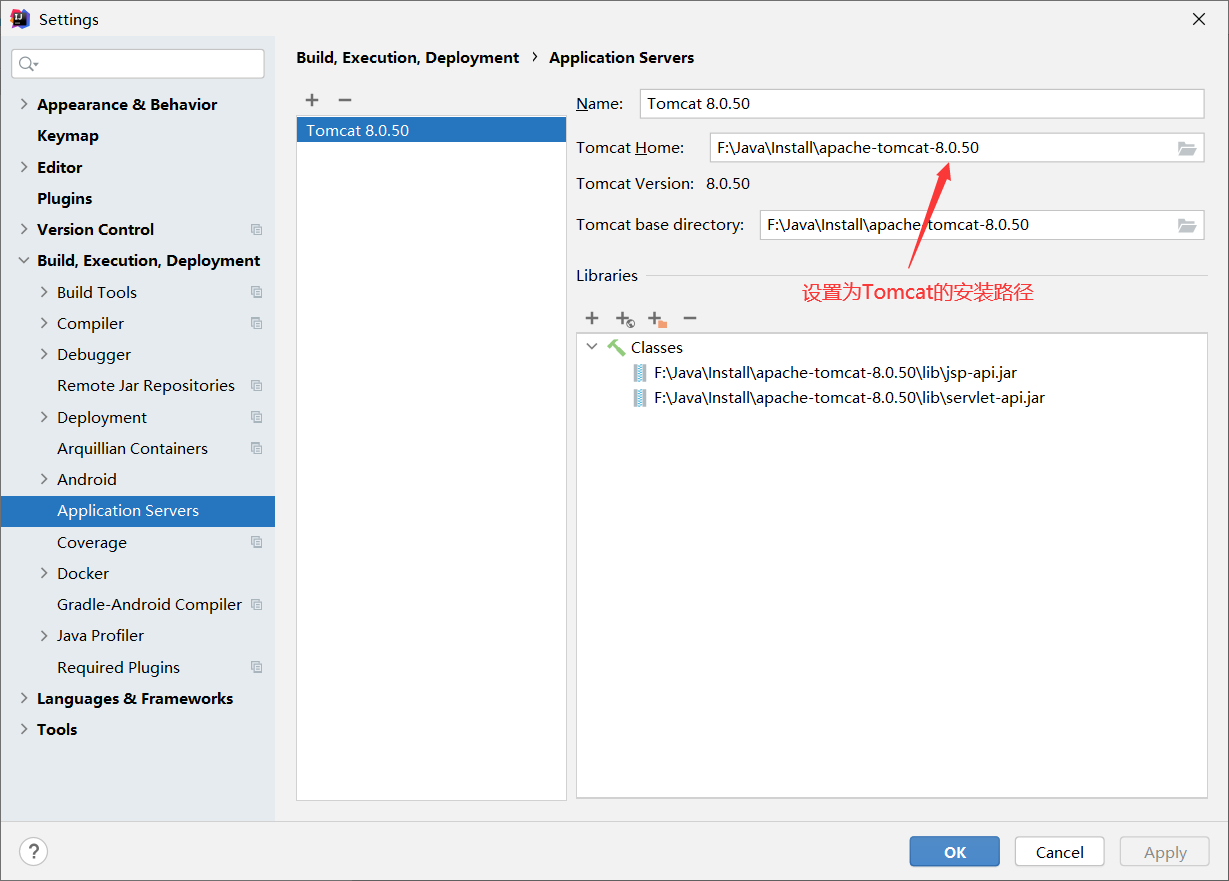Expand the Tools section
The height and width of the screenshot is (881, 1229).
(24, 729)
